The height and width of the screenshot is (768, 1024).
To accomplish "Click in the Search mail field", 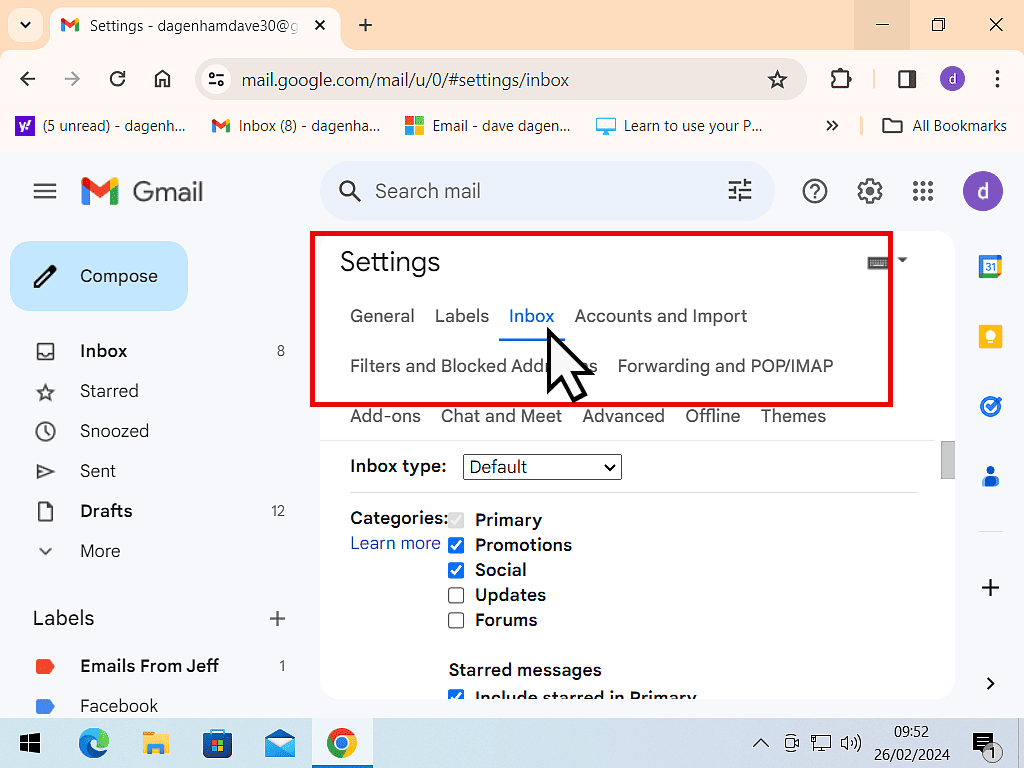I will pos(540,191).
